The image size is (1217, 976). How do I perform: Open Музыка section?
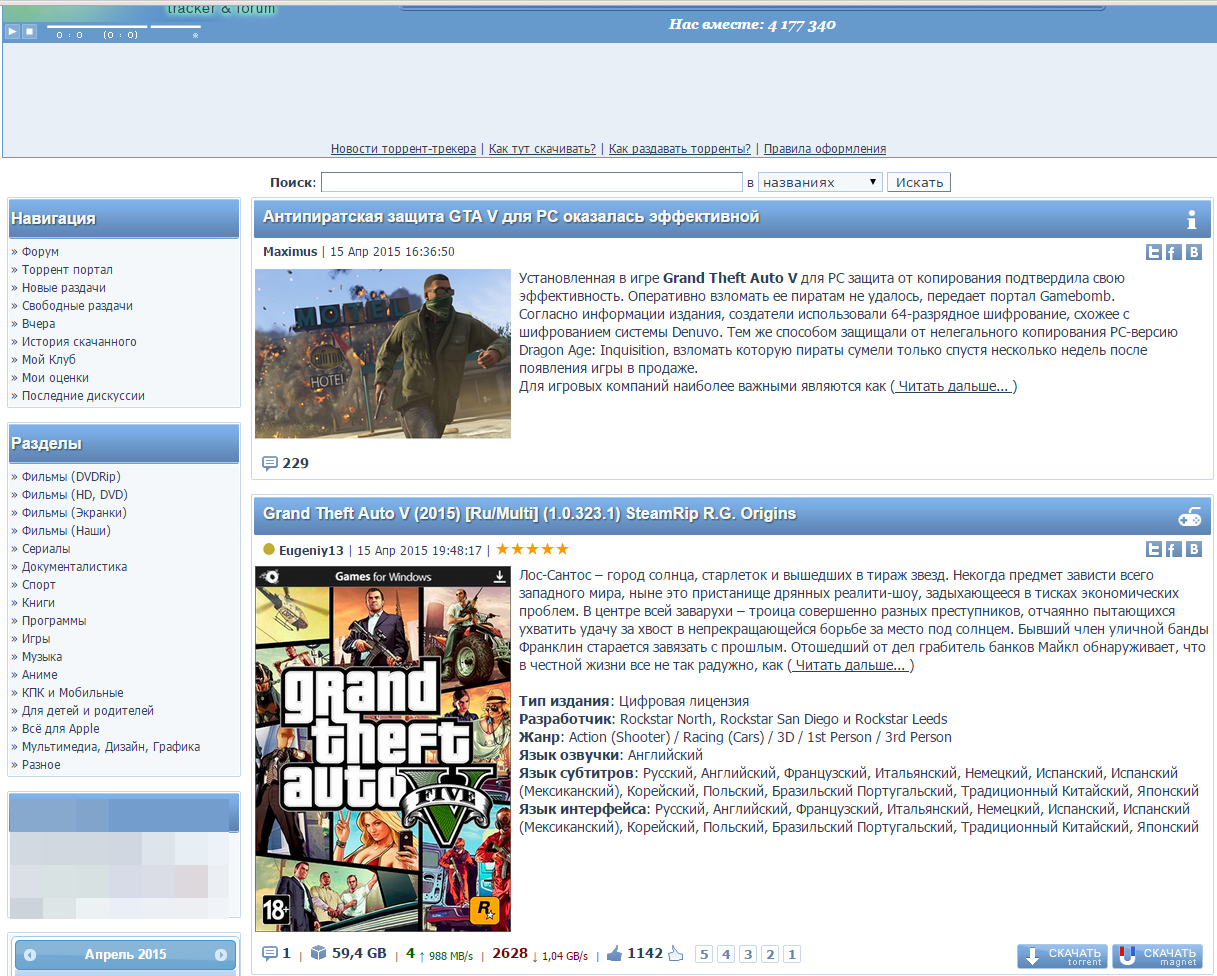[42, 657]
